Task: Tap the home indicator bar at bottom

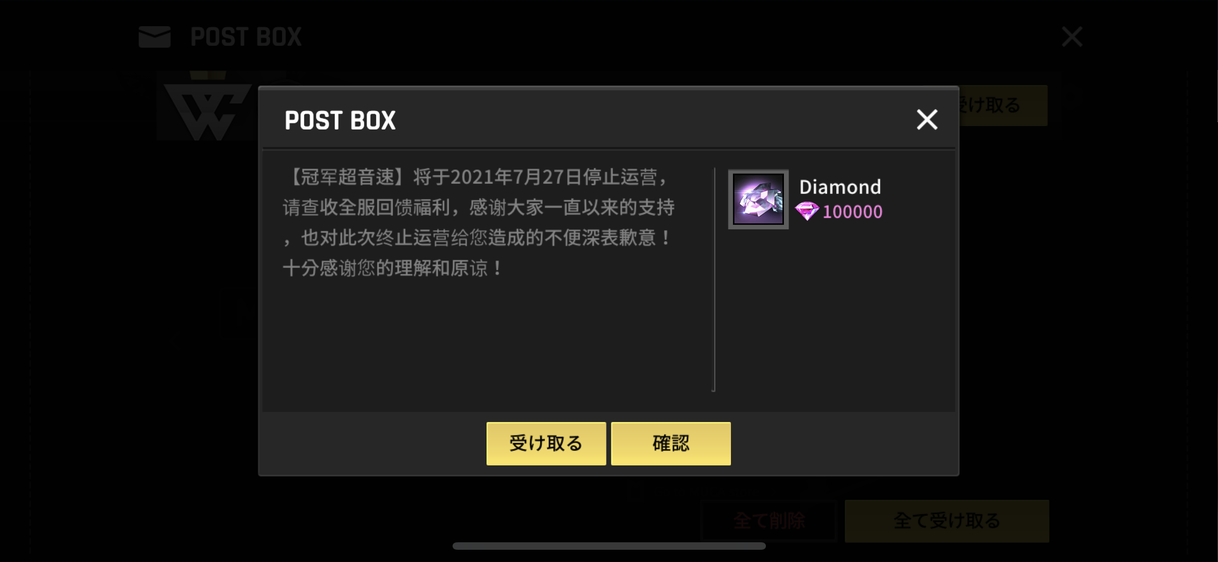Action: coord(609,546)
